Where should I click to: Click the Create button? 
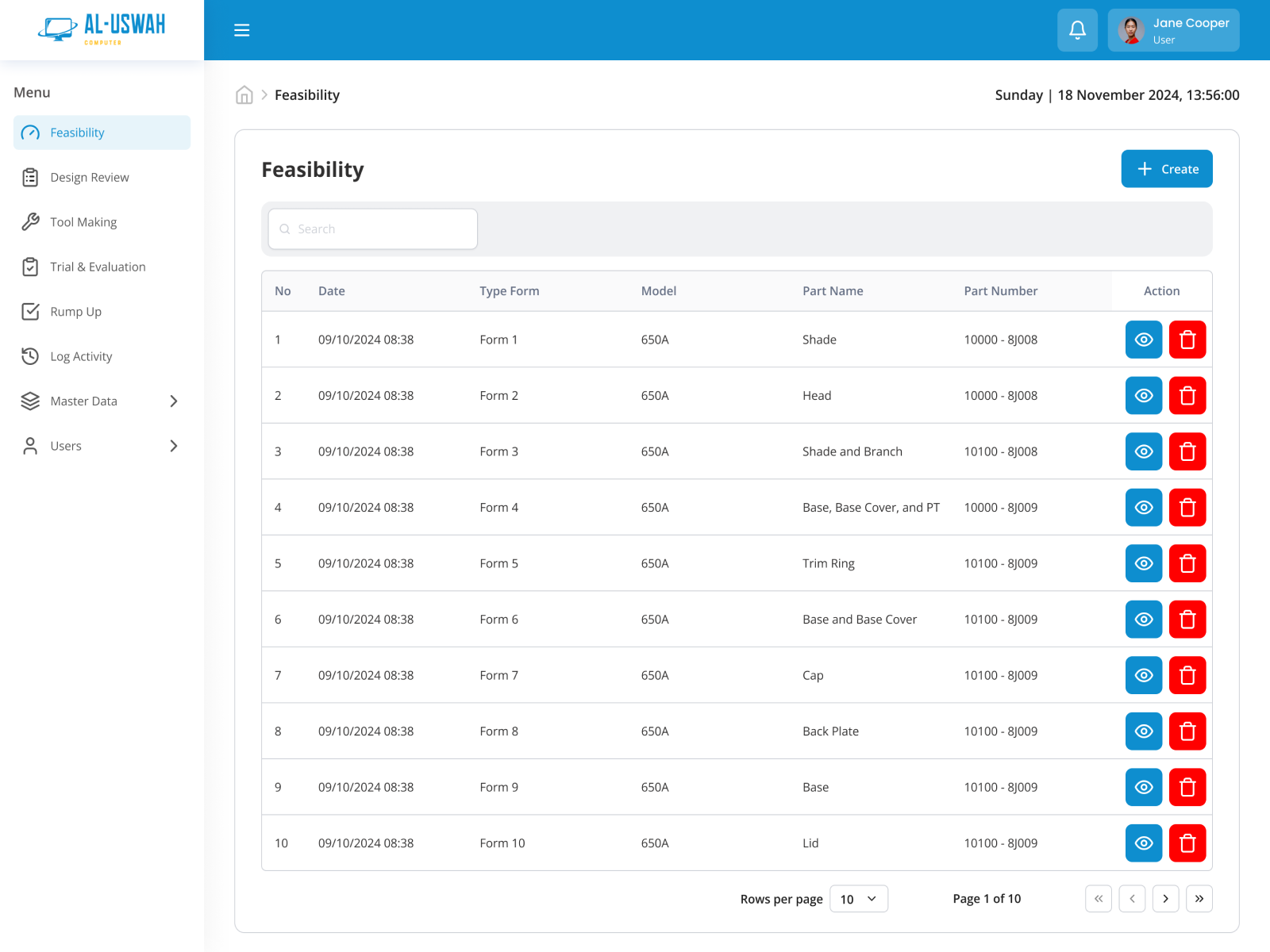(x=1166, y=168)
